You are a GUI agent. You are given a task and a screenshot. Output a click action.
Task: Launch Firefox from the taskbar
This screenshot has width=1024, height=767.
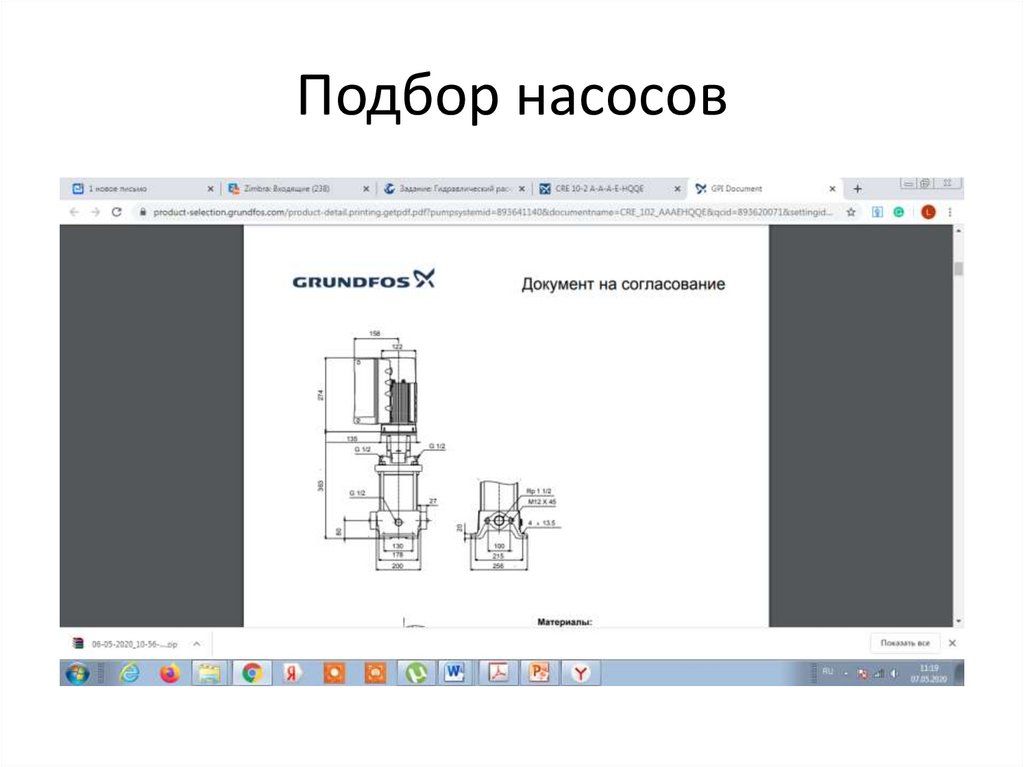coord(168,673)
